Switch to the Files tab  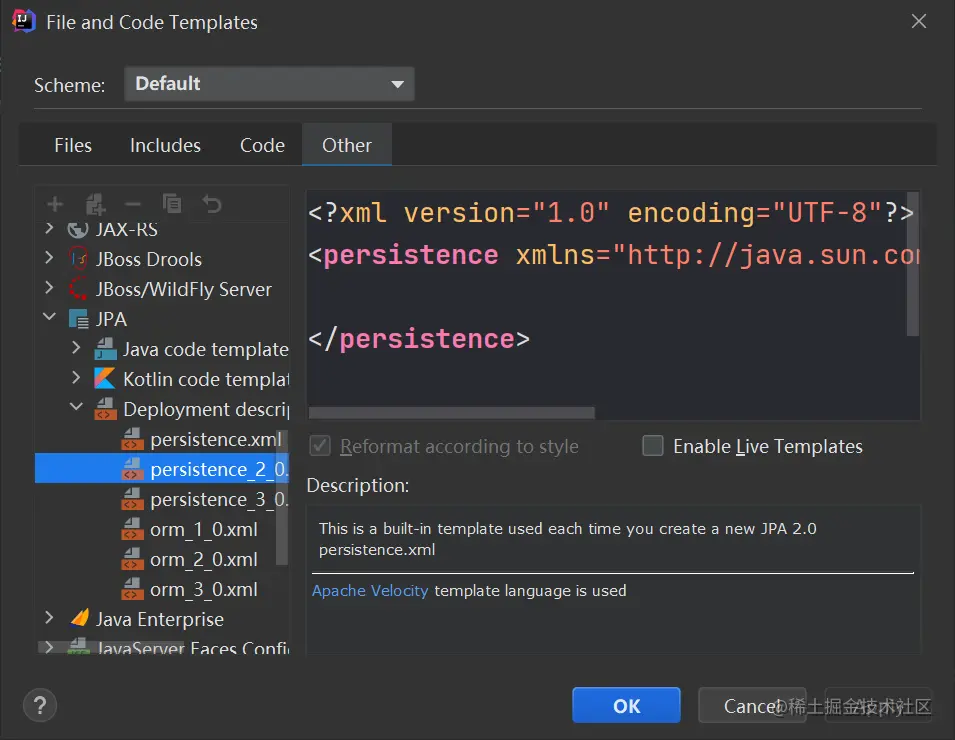coord(73,145)
